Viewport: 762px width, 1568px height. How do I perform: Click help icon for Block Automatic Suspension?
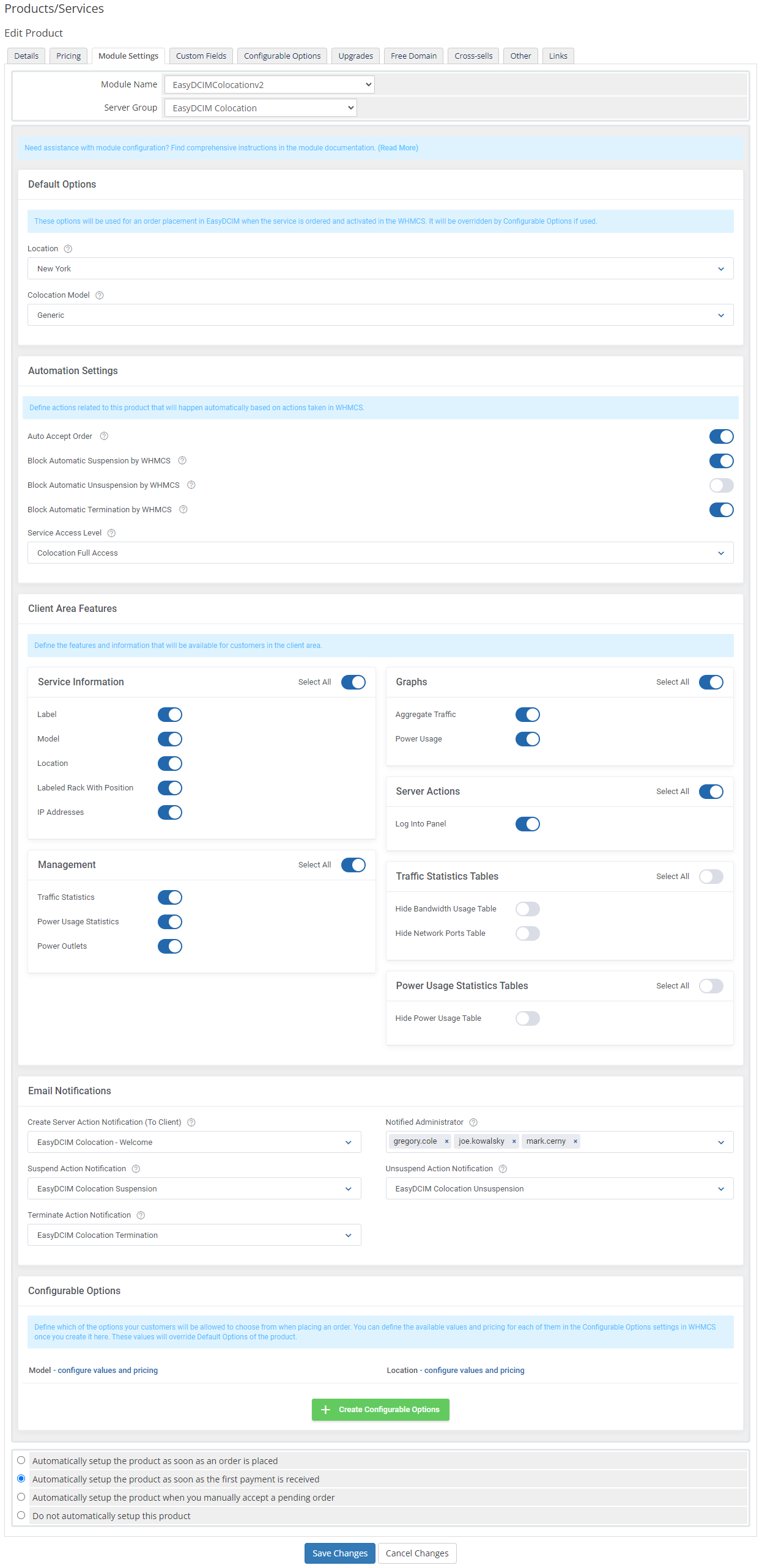click(x=182, y=461)
